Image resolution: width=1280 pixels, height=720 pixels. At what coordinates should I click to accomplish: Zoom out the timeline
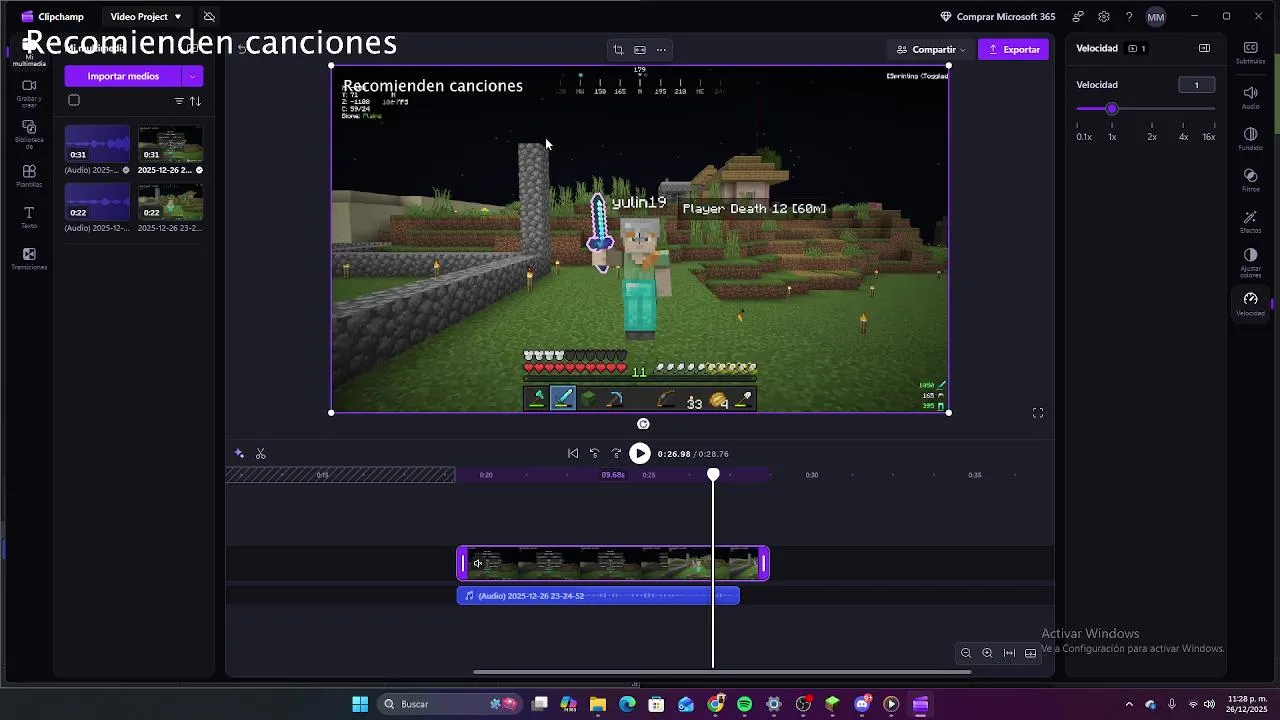966,653
